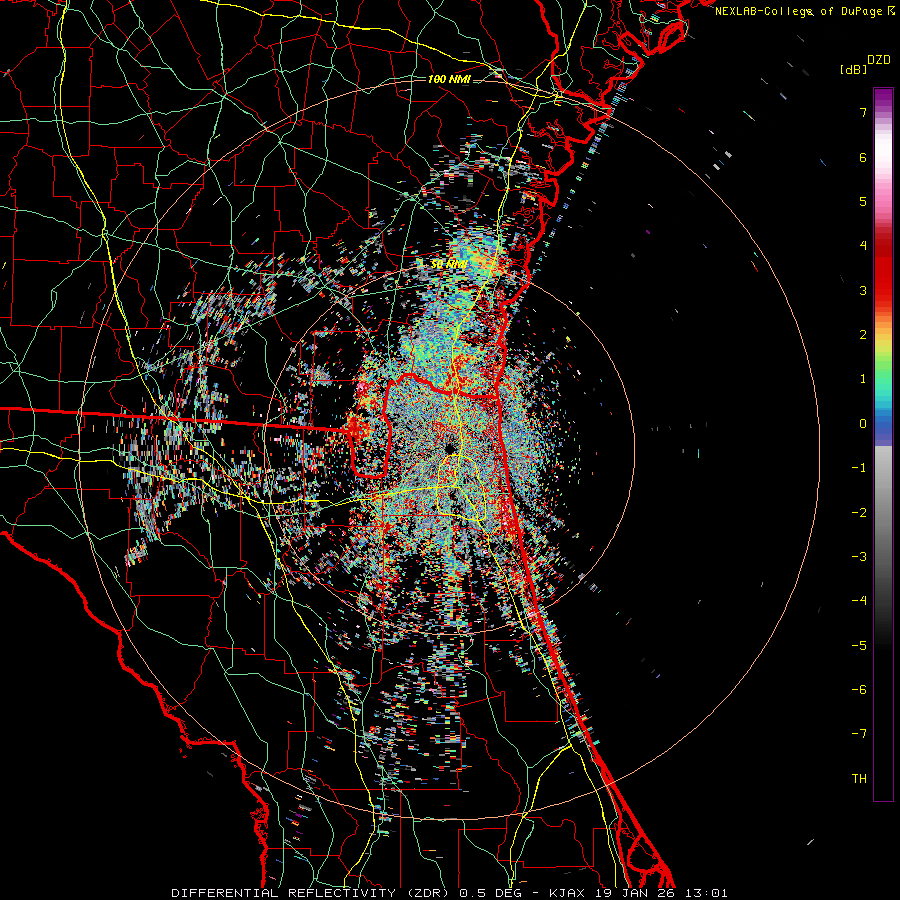Click the DZD product label

tap(878, 60)
